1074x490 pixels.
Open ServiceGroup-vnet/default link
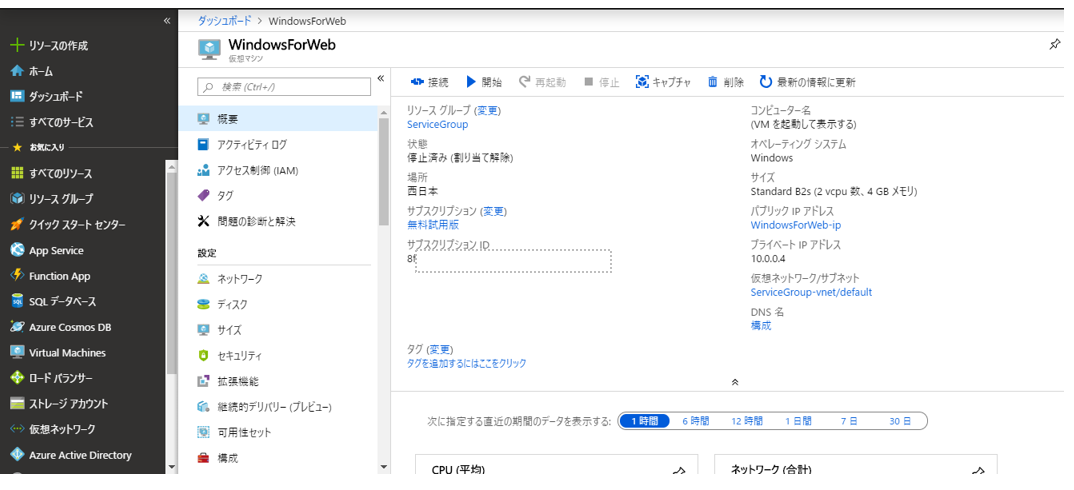coord(811,292)
